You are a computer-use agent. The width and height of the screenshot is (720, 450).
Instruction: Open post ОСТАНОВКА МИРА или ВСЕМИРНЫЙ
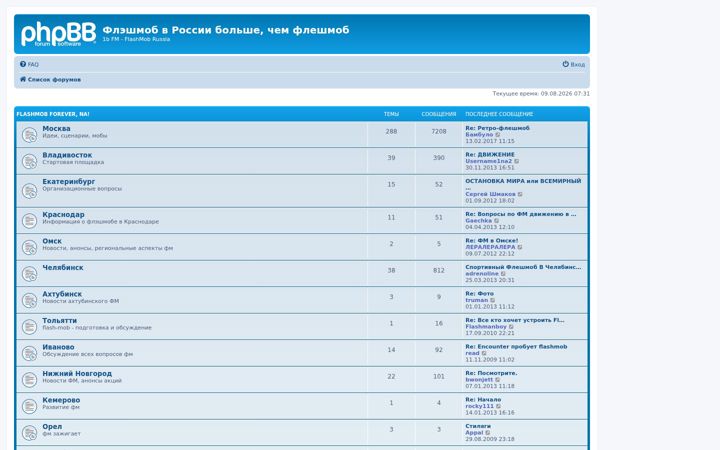[x=523, y=181]
